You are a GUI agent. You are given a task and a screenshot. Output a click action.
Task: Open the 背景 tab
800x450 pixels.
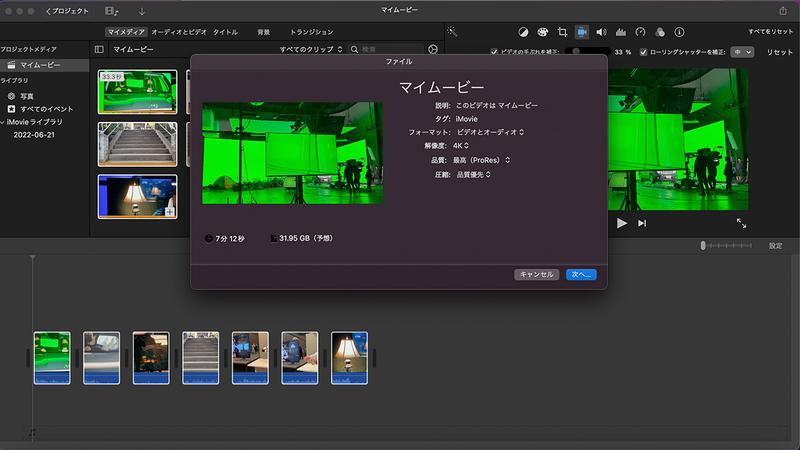coord(263,32)
